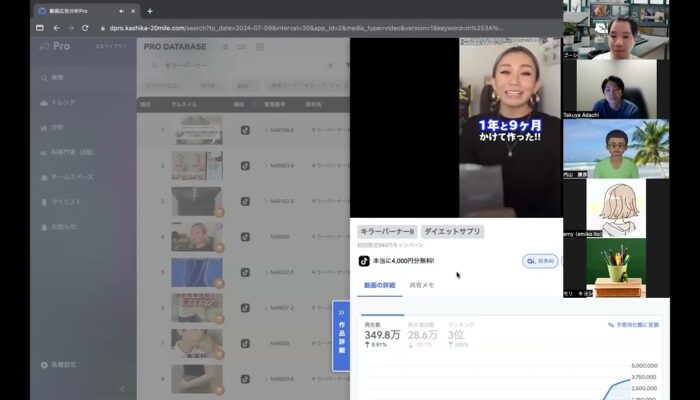The width and height of the screenshot is (700, 400).
Task: Reload the browser page
Action: 85,28
